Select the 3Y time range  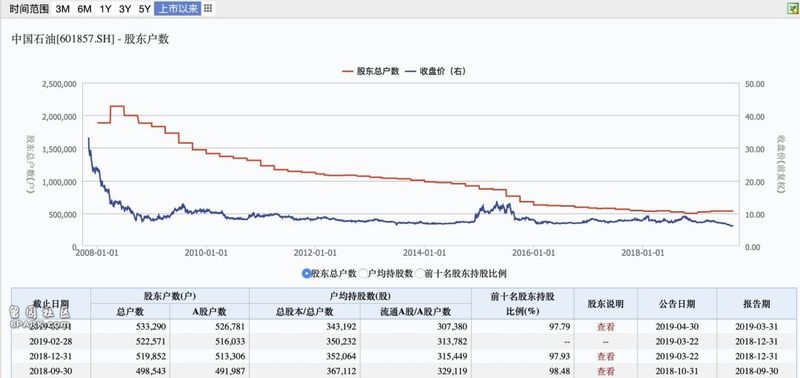tap(124, 9)
